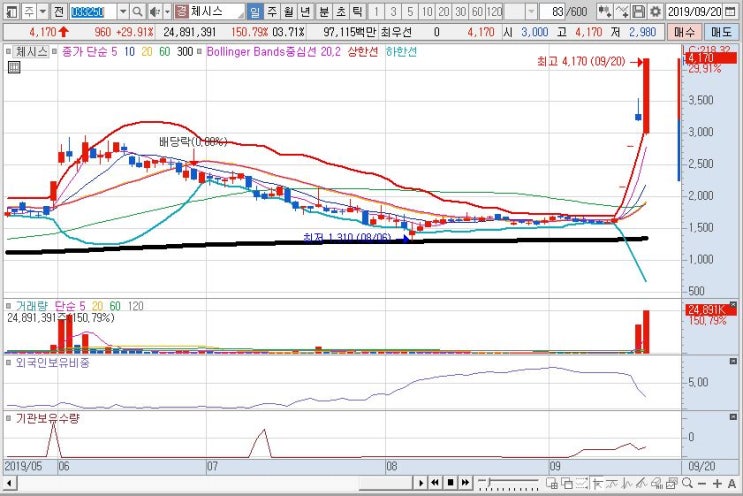Viewport: 743px width, 496px height.
Task: Click the vertical line chart tool icon
Action: pos(627,483)
